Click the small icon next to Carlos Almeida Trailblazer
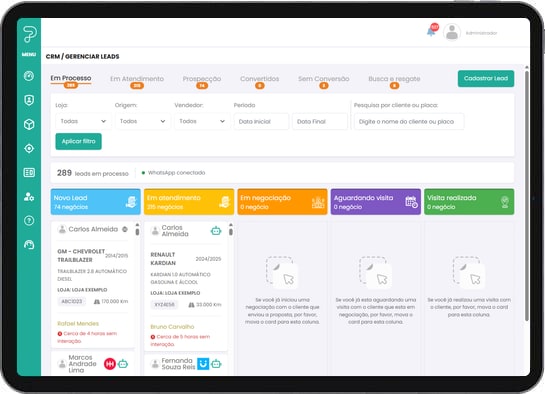 (x=125, y=229)
